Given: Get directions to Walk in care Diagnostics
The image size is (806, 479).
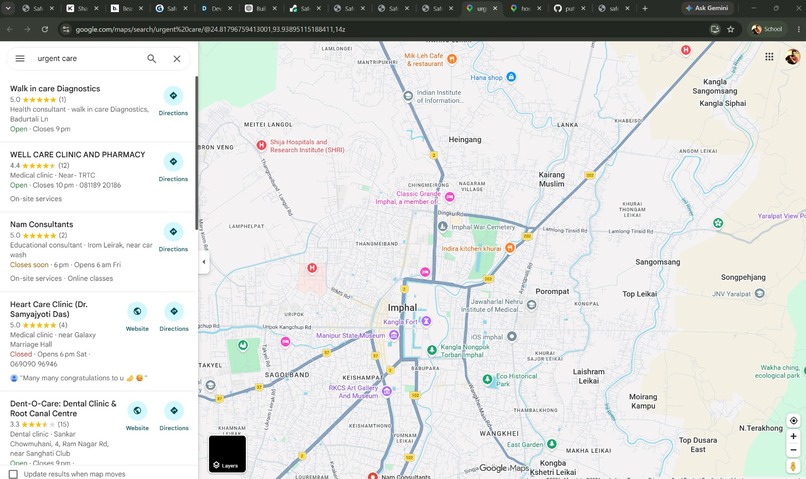Looking at the screenshot, I should (x=173, y=101).
